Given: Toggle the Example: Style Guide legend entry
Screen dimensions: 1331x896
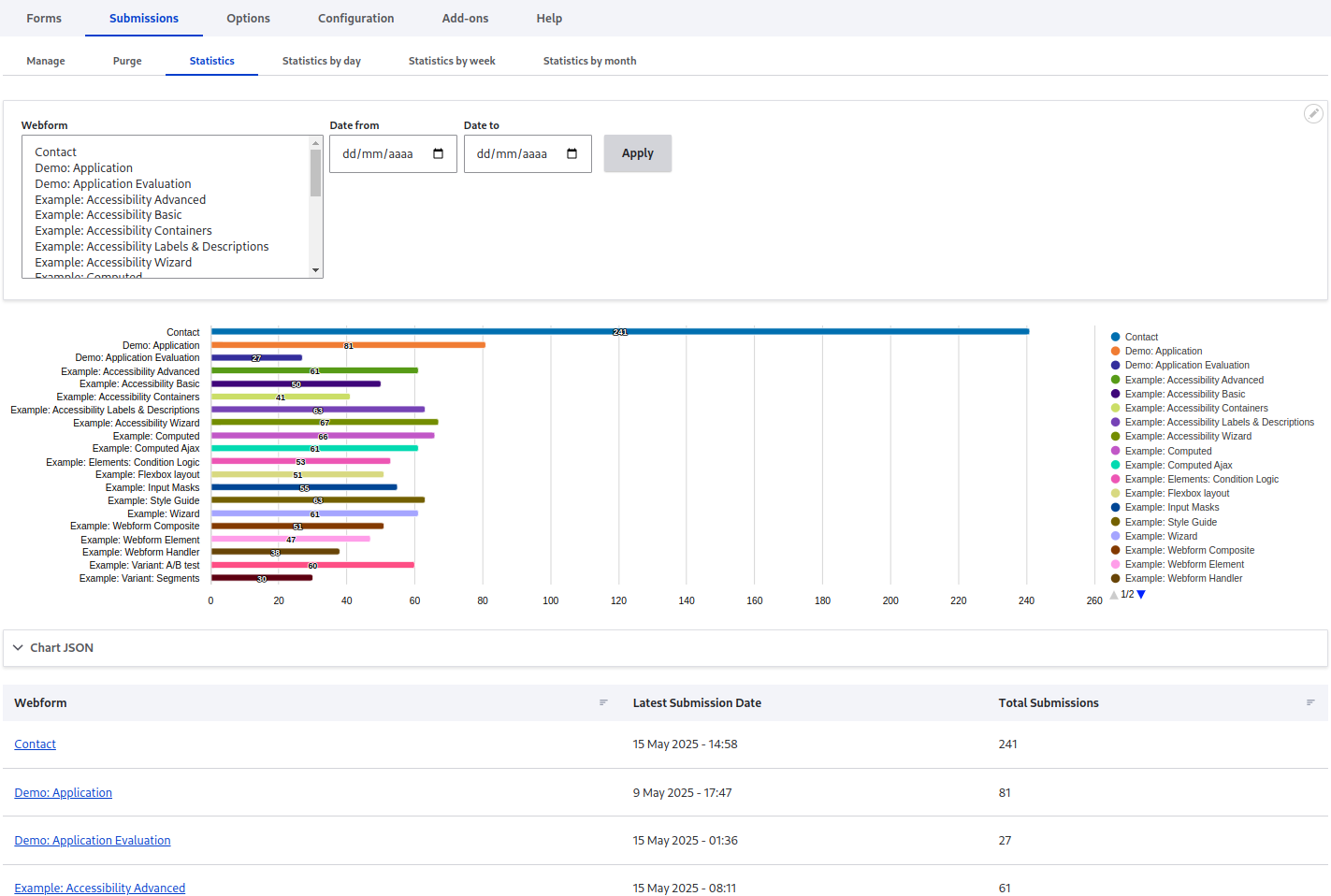Looking at the screenshot, I should point(1164,522).
